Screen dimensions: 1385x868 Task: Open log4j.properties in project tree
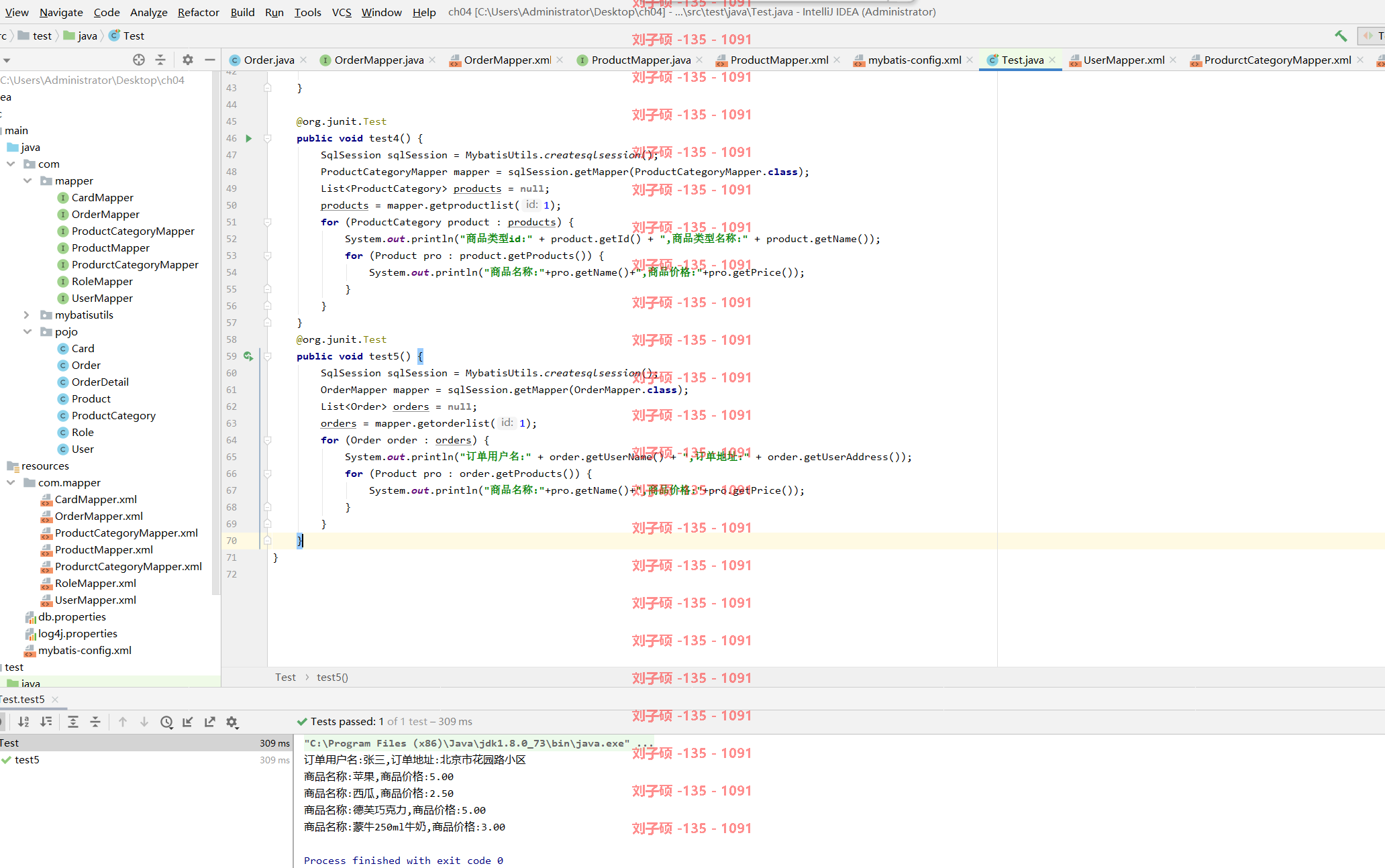[x=77, y=633]
